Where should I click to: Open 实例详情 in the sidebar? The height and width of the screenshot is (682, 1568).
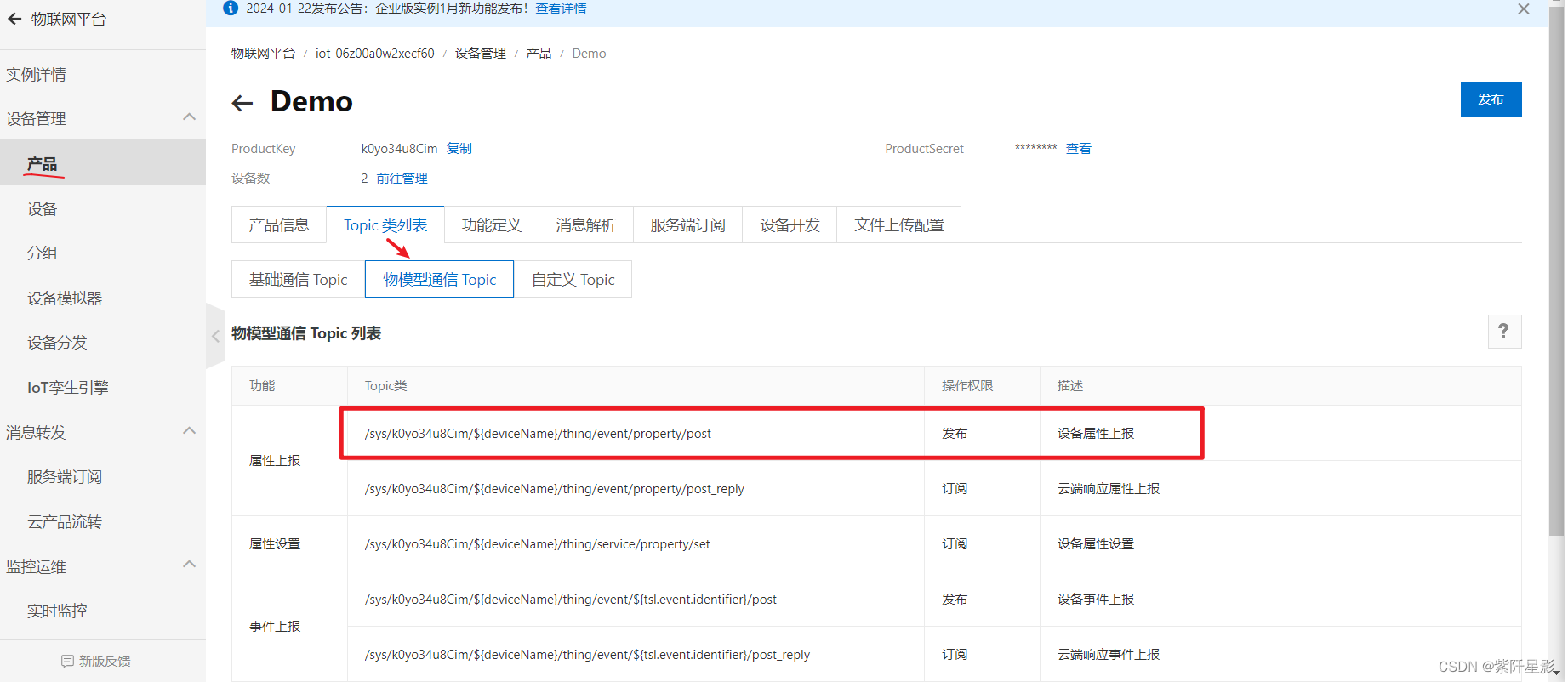coord(36,75)
